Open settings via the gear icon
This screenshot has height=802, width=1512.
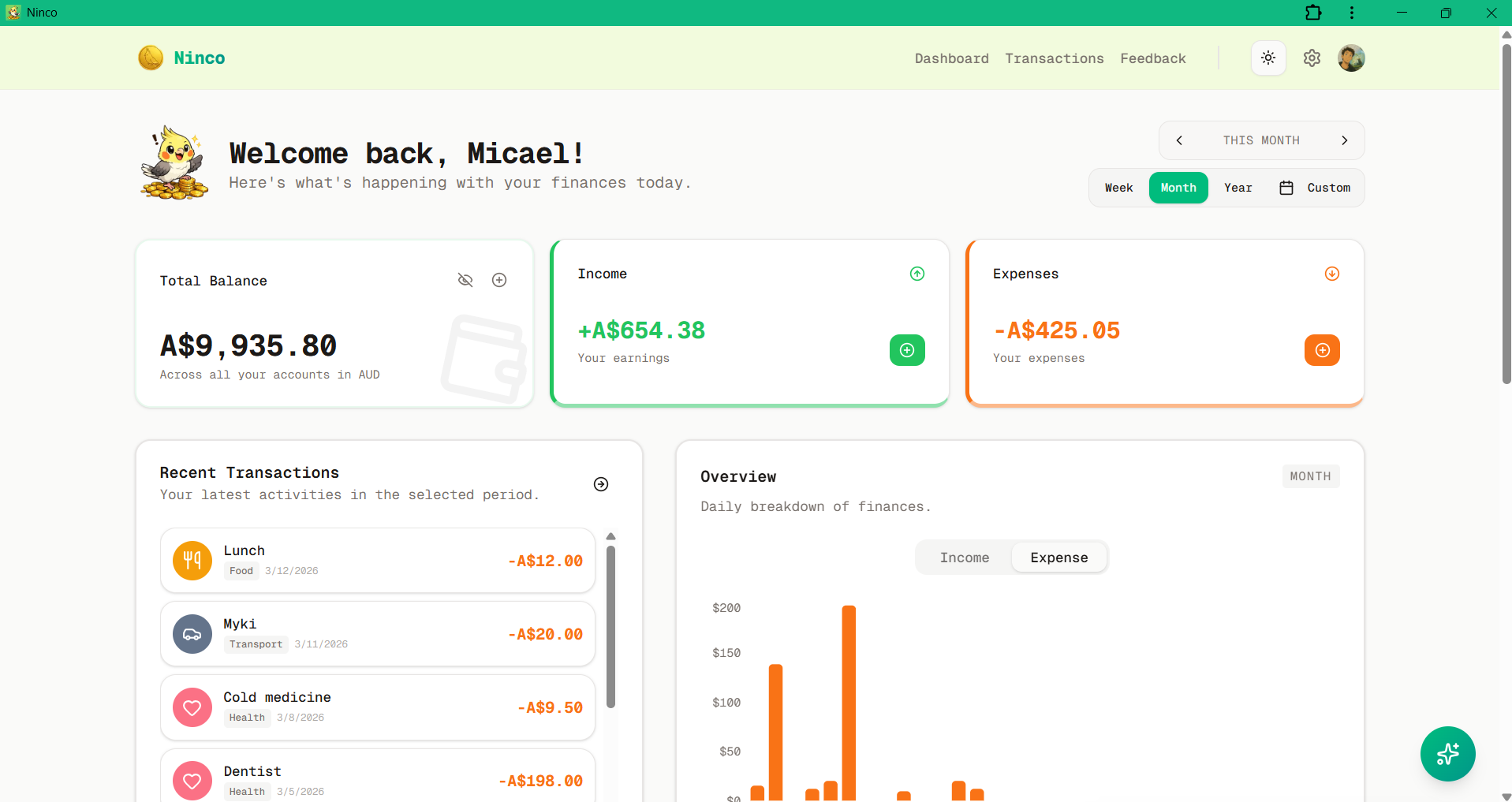(1312, 58)
